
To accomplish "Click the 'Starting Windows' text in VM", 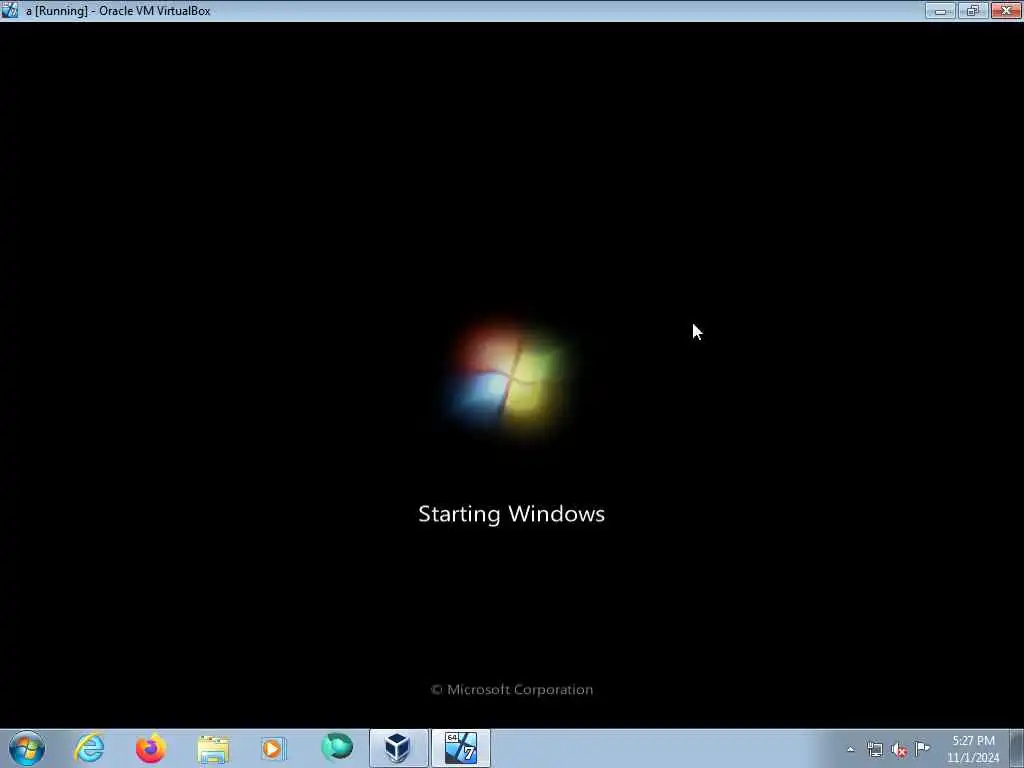I will click(511, 514).
